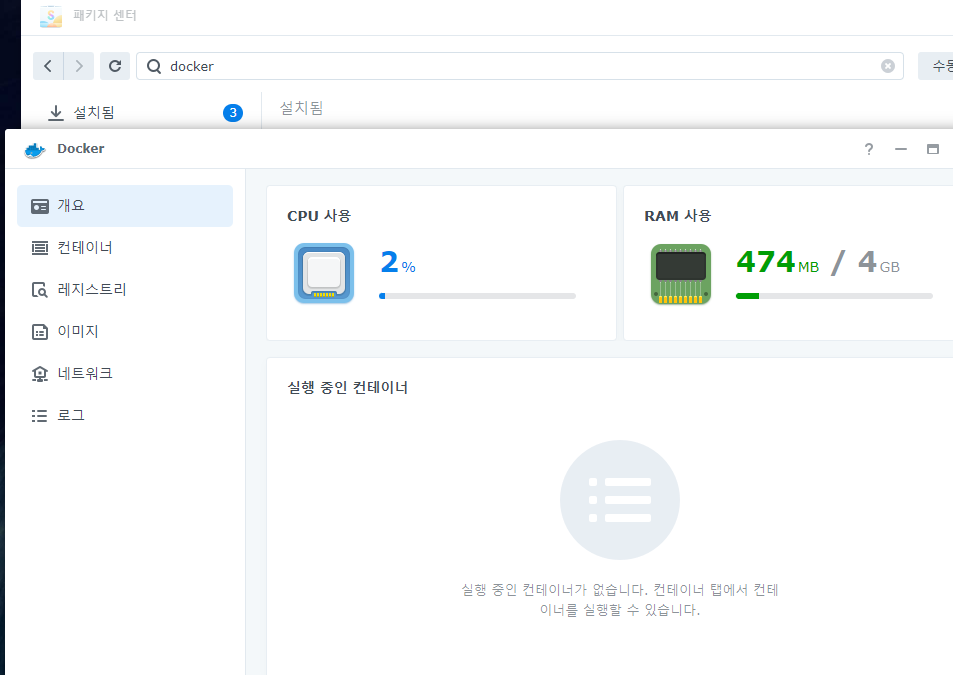Viewport: 953px width, 675px height.
Task: Click the CPU usage progress bar
Action: click(x=477, y=296)
